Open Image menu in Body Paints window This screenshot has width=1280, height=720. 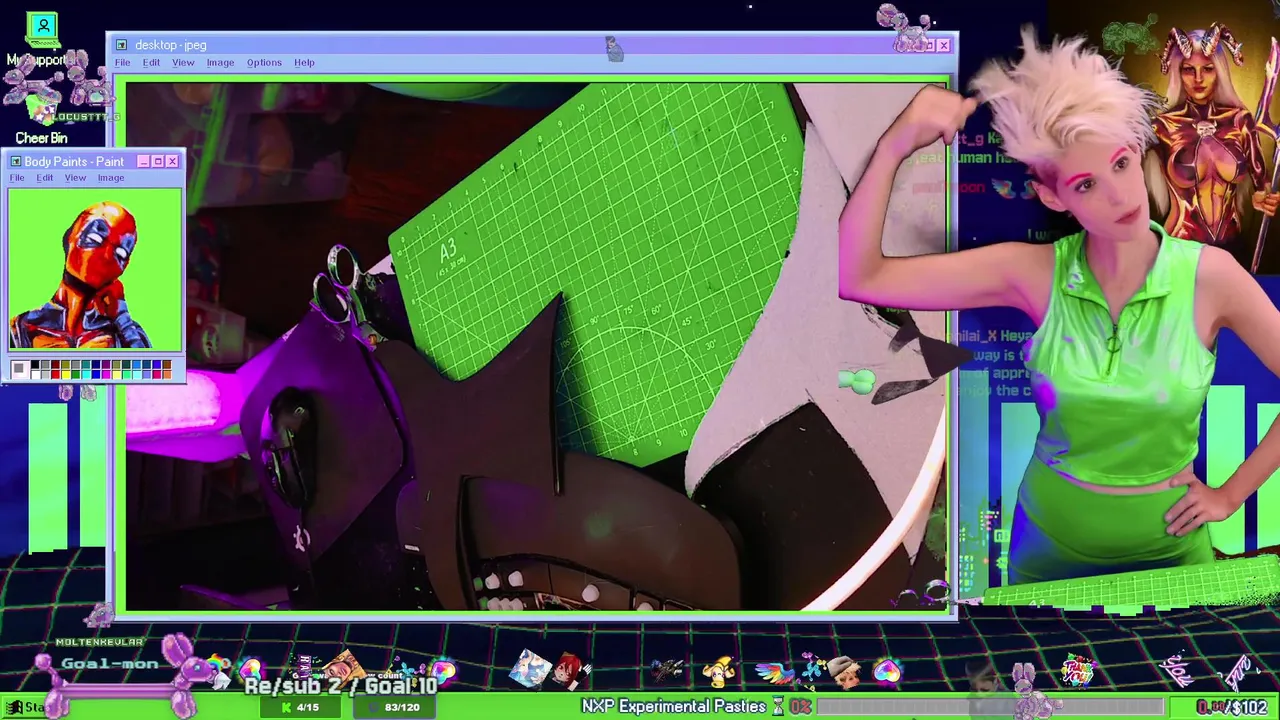click(x=111, y=178)
